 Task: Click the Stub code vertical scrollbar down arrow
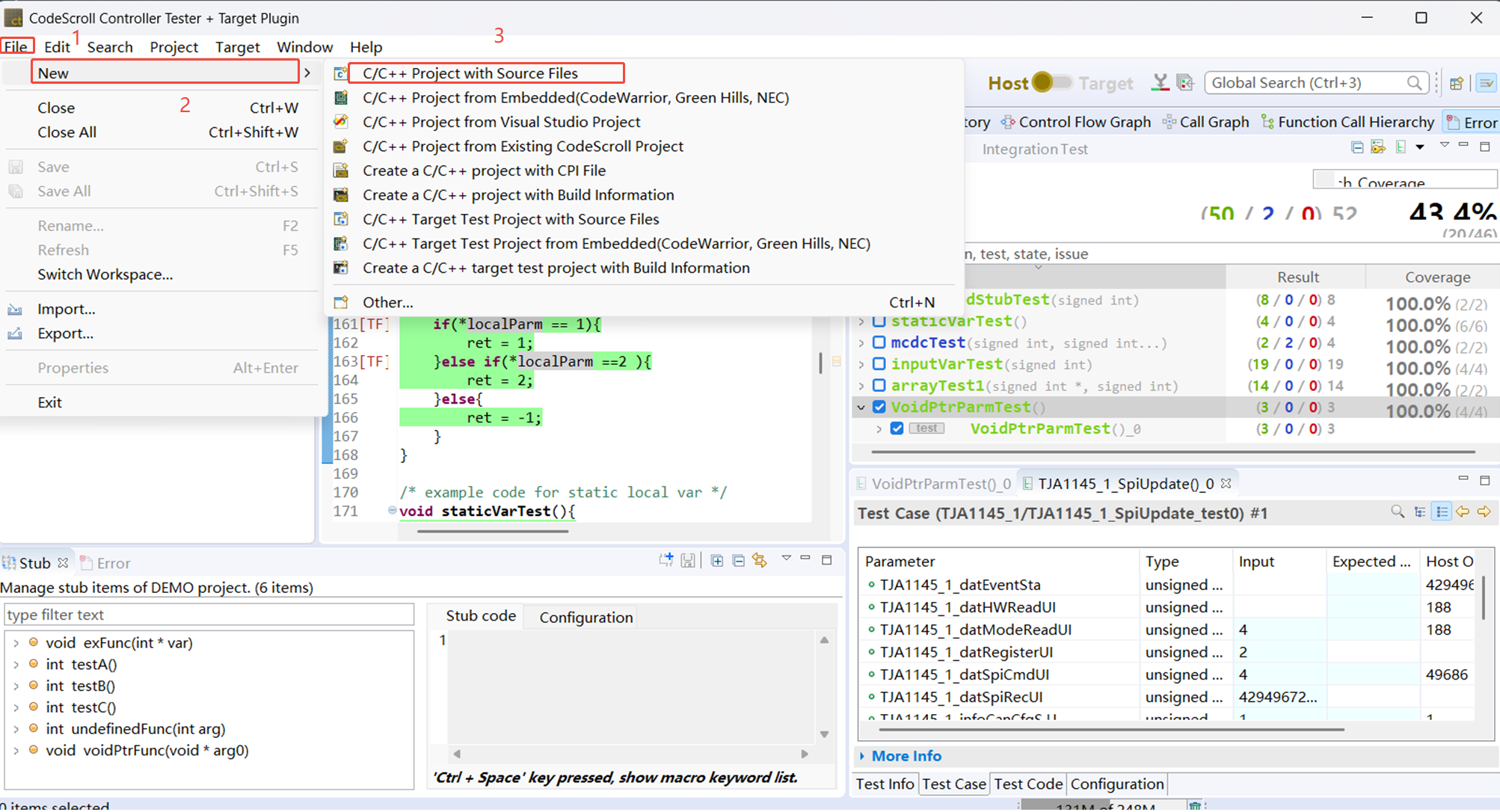(824, 734)
